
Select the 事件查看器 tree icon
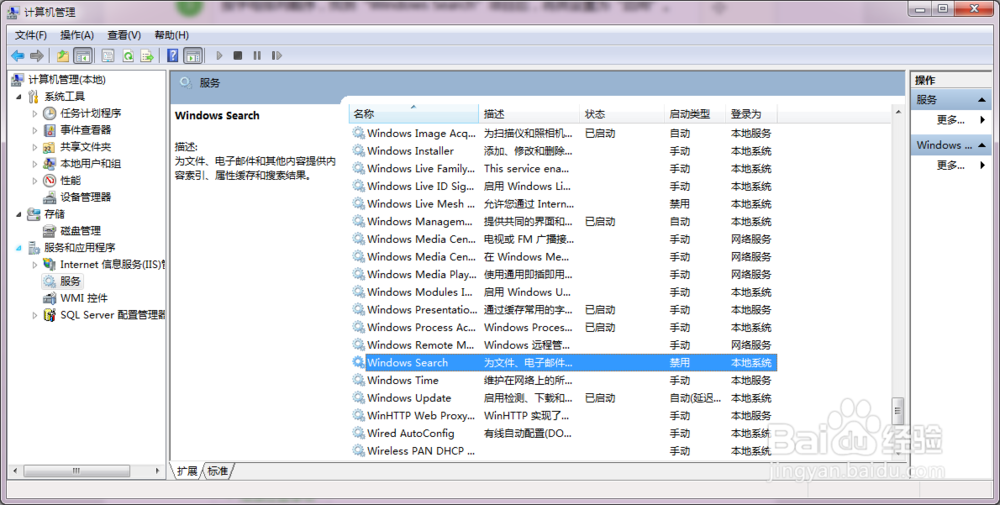50,130
